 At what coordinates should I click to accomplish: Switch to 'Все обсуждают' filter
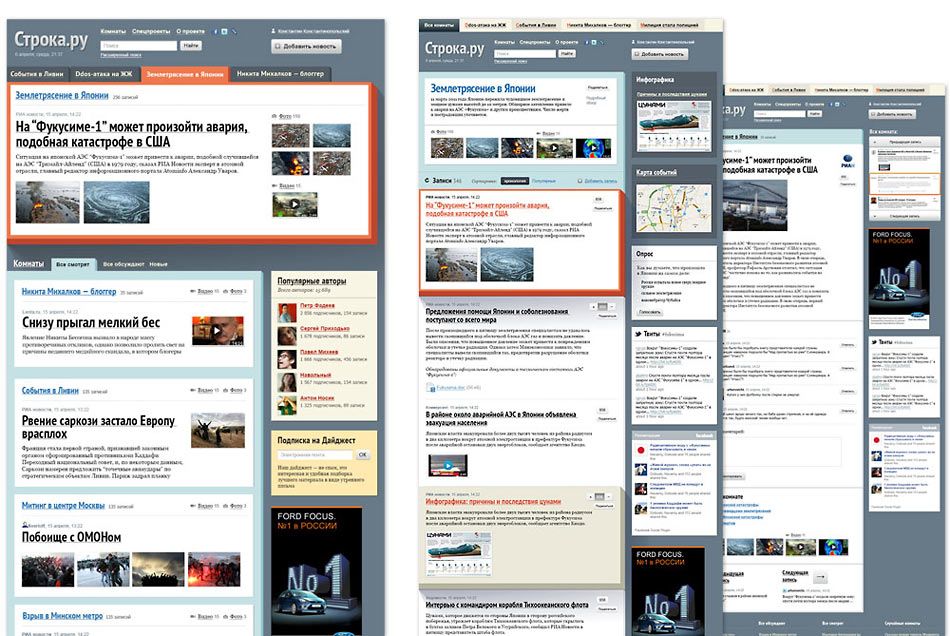point(121,265)
